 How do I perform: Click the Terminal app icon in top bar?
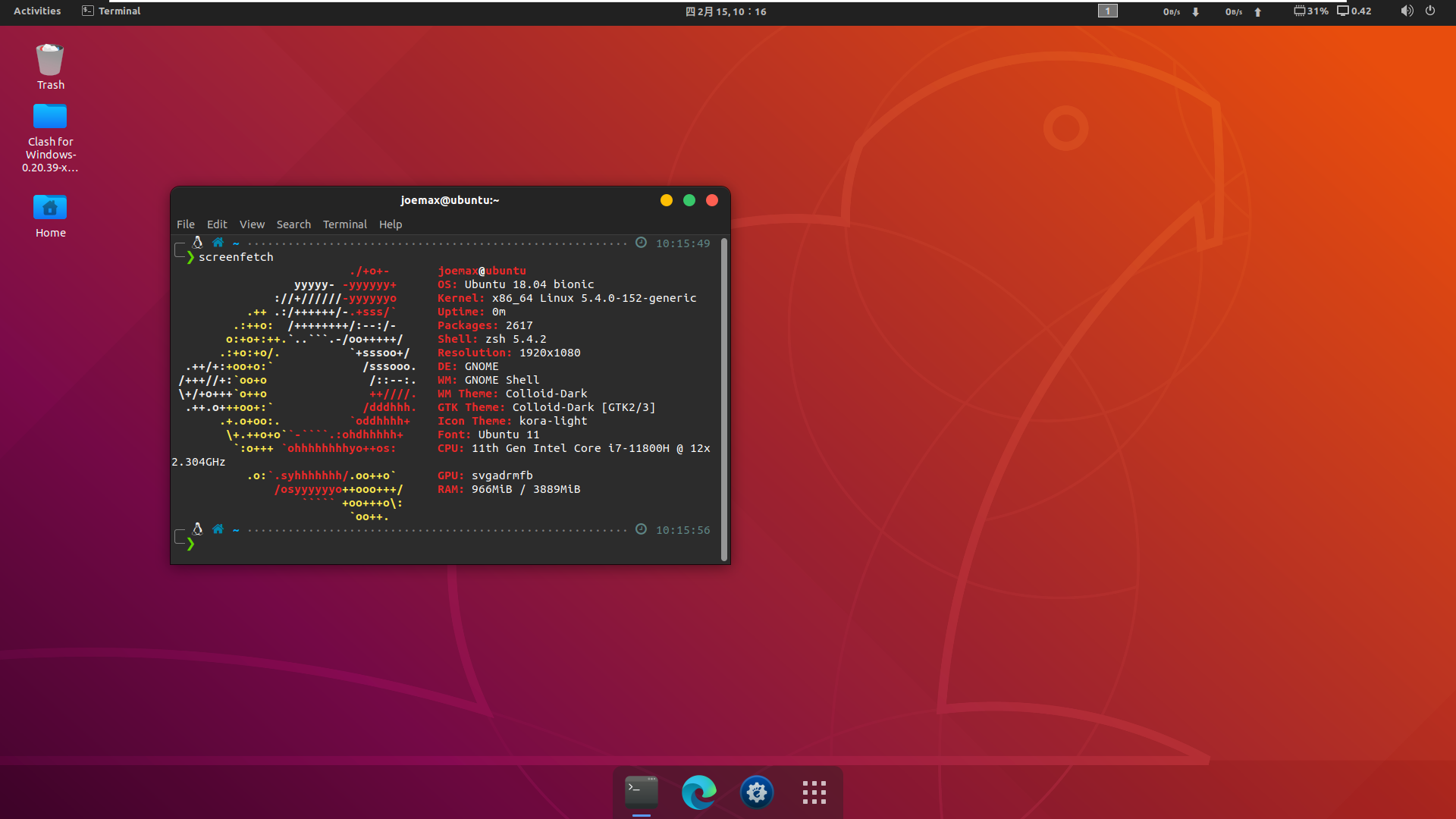click(x=88, y=11)
